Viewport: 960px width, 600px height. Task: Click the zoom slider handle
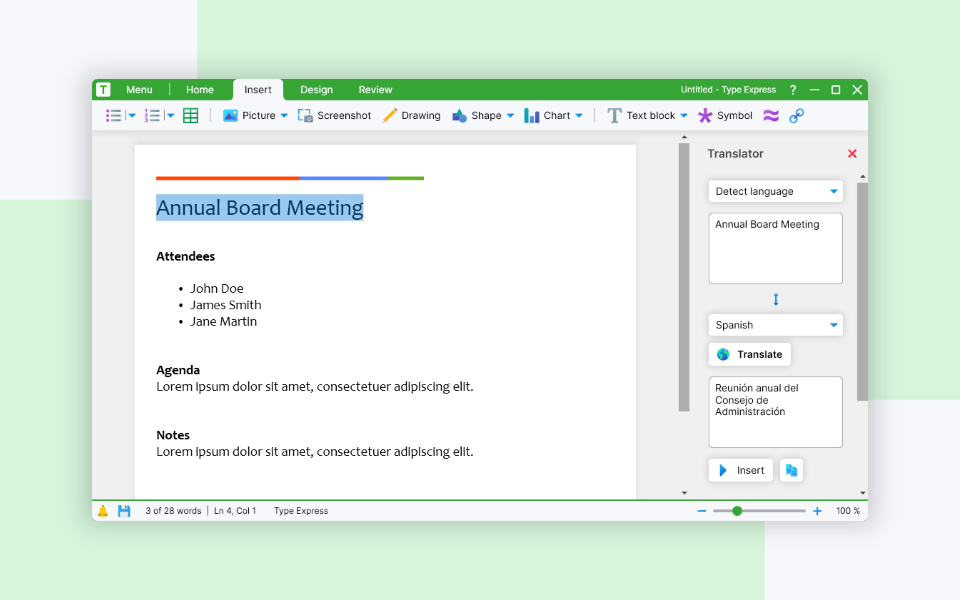pyautogui.click(x=737, y=511)
